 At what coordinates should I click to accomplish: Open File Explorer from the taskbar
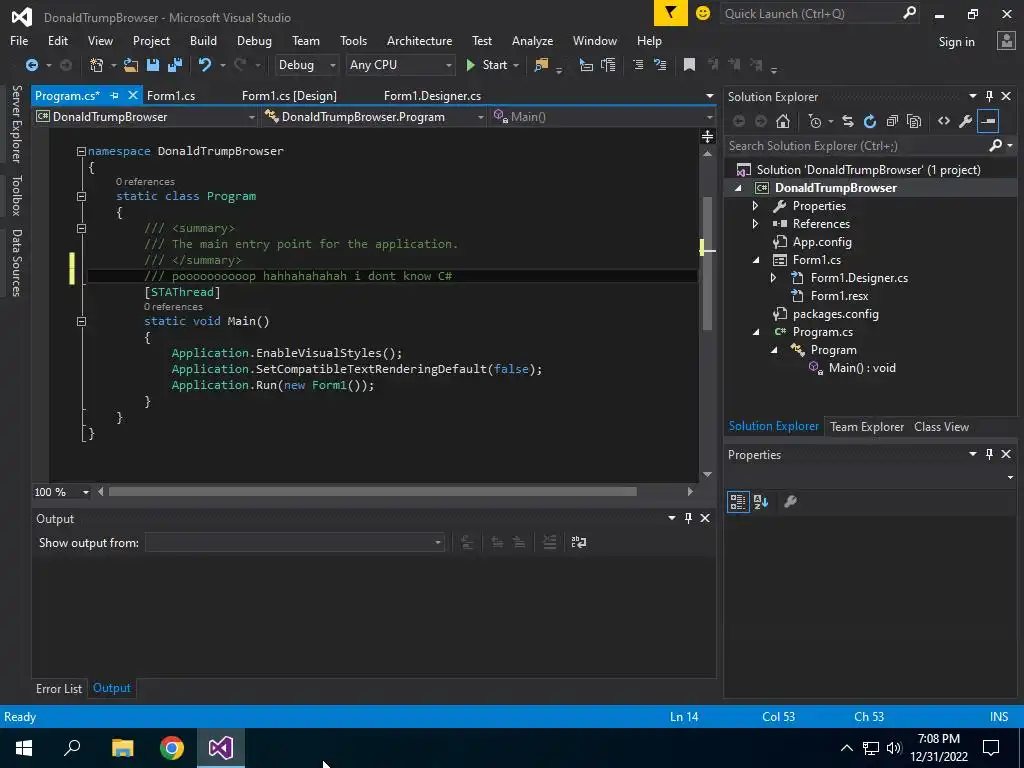122,748
